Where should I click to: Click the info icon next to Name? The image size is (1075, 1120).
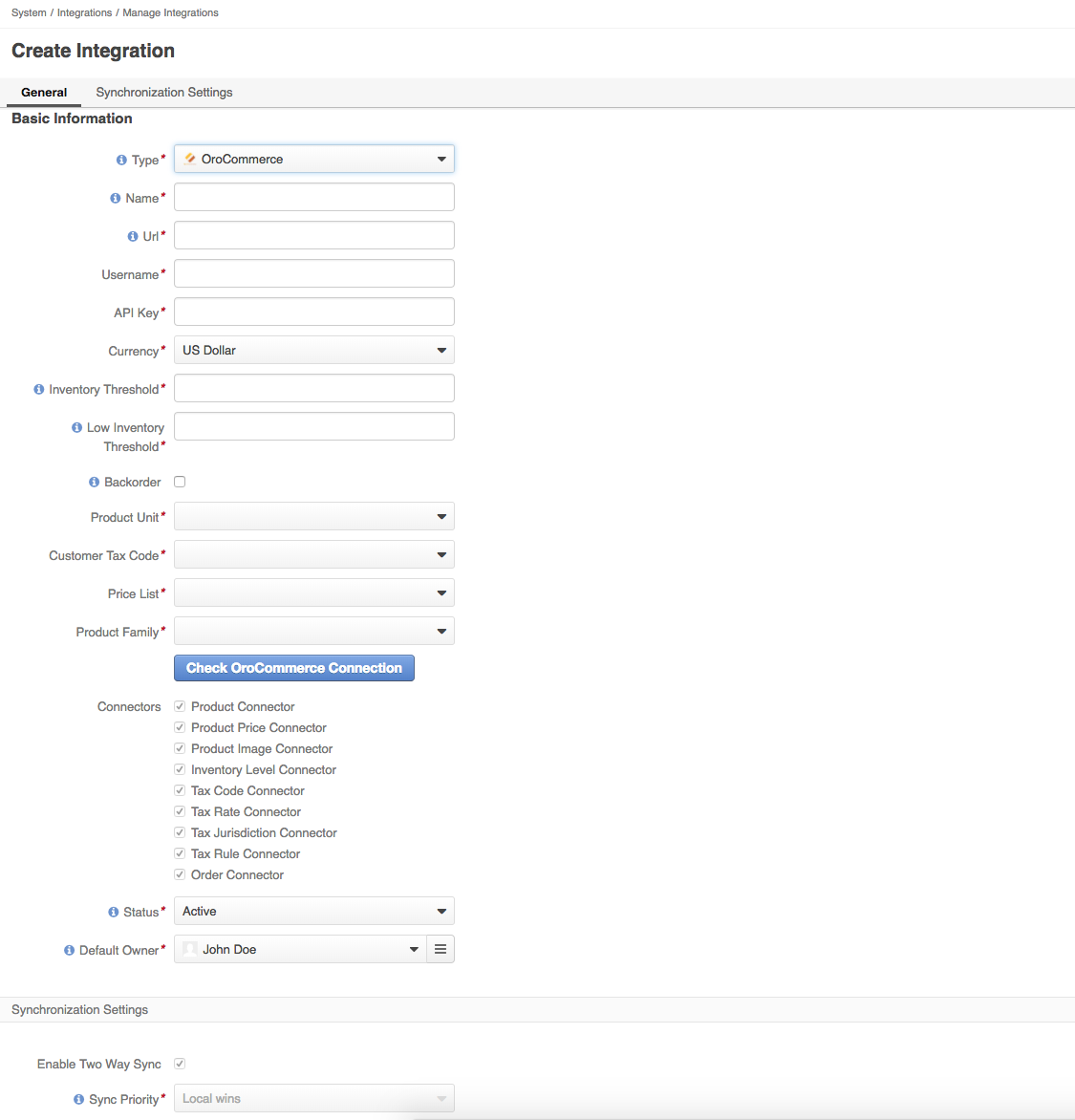tap(116, 199)
